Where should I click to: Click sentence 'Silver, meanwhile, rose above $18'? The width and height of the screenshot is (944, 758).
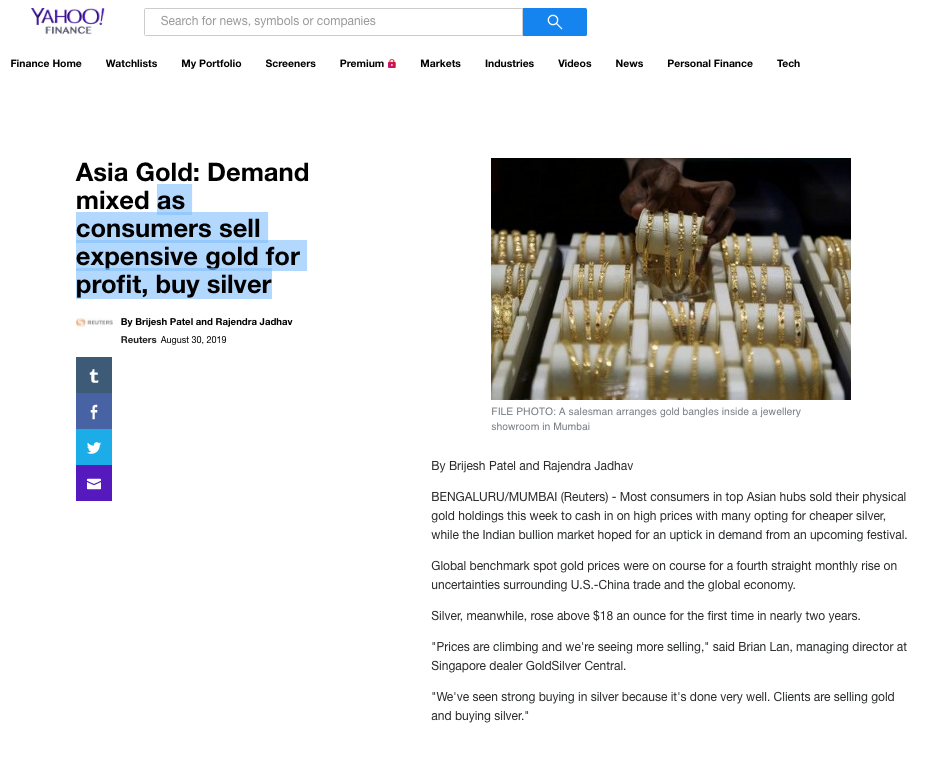coord(646,615)
